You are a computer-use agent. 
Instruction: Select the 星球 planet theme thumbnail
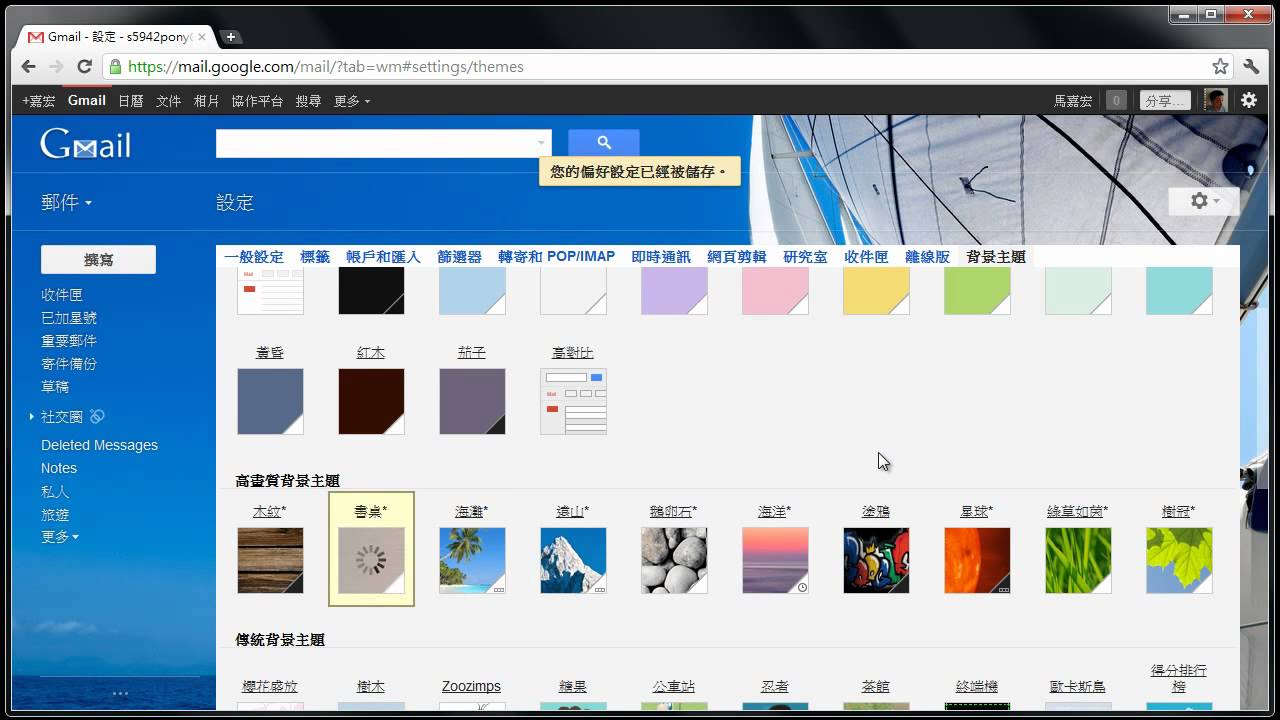coord(977,560)
